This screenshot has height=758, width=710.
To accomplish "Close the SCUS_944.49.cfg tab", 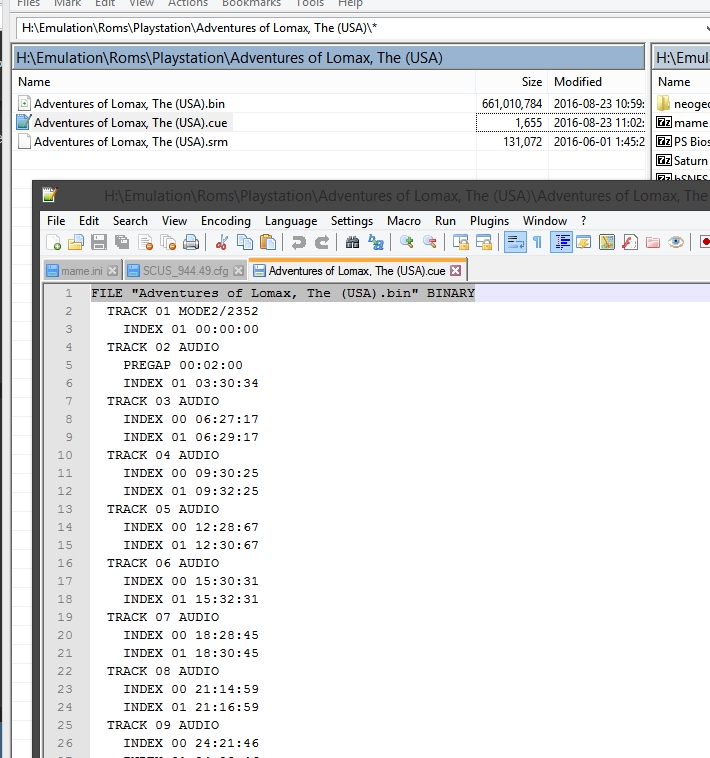I will (x=238, y=271).
